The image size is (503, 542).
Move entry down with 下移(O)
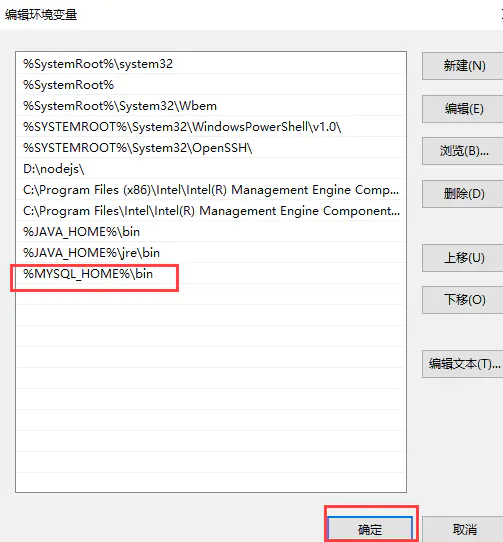(x=463, y=300)
